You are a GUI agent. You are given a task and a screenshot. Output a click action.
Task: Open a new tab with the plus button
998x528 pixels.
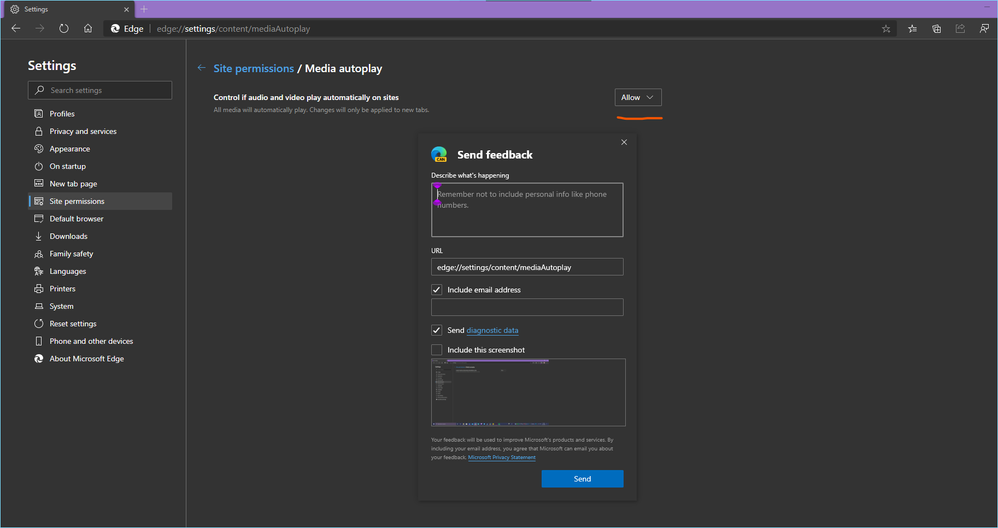click(x=144, y=9)
